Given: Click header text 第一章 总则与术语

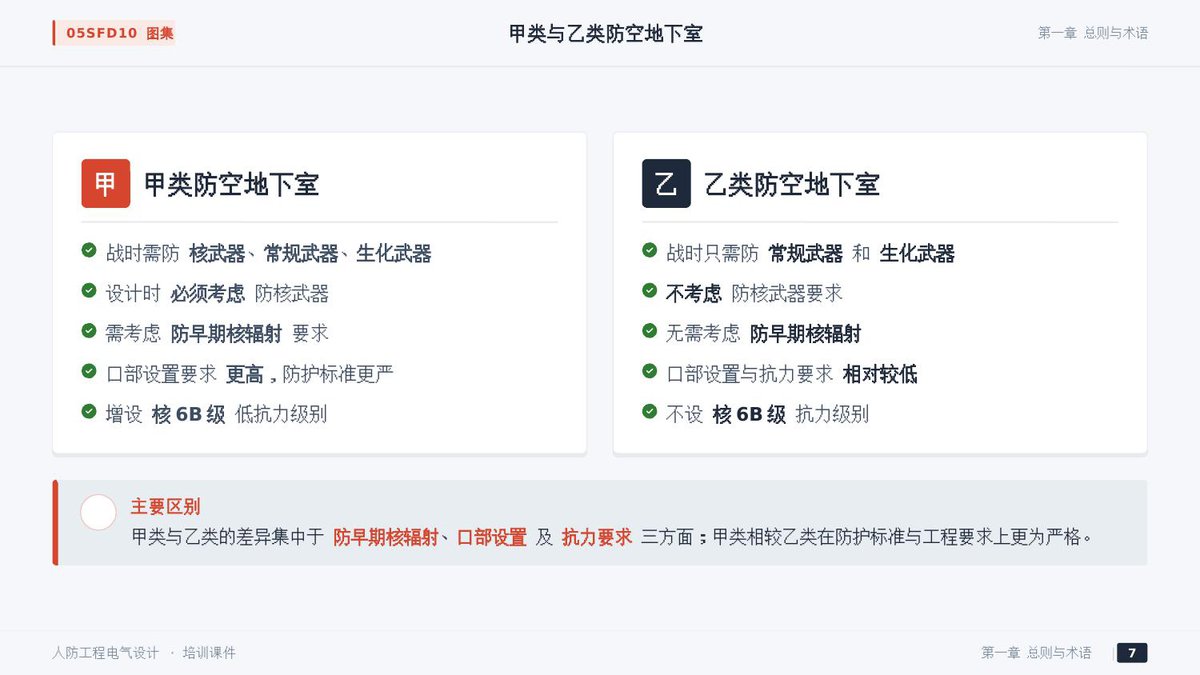Looking at the screenshot, I should [x=1093, y=33].
